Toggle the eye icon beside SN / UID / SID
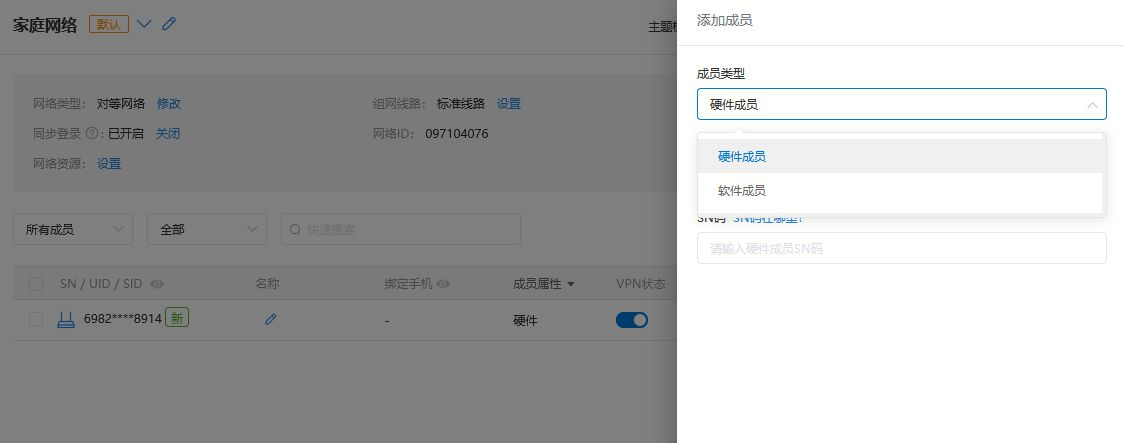The image size is (1124, 443). (157, 284)
